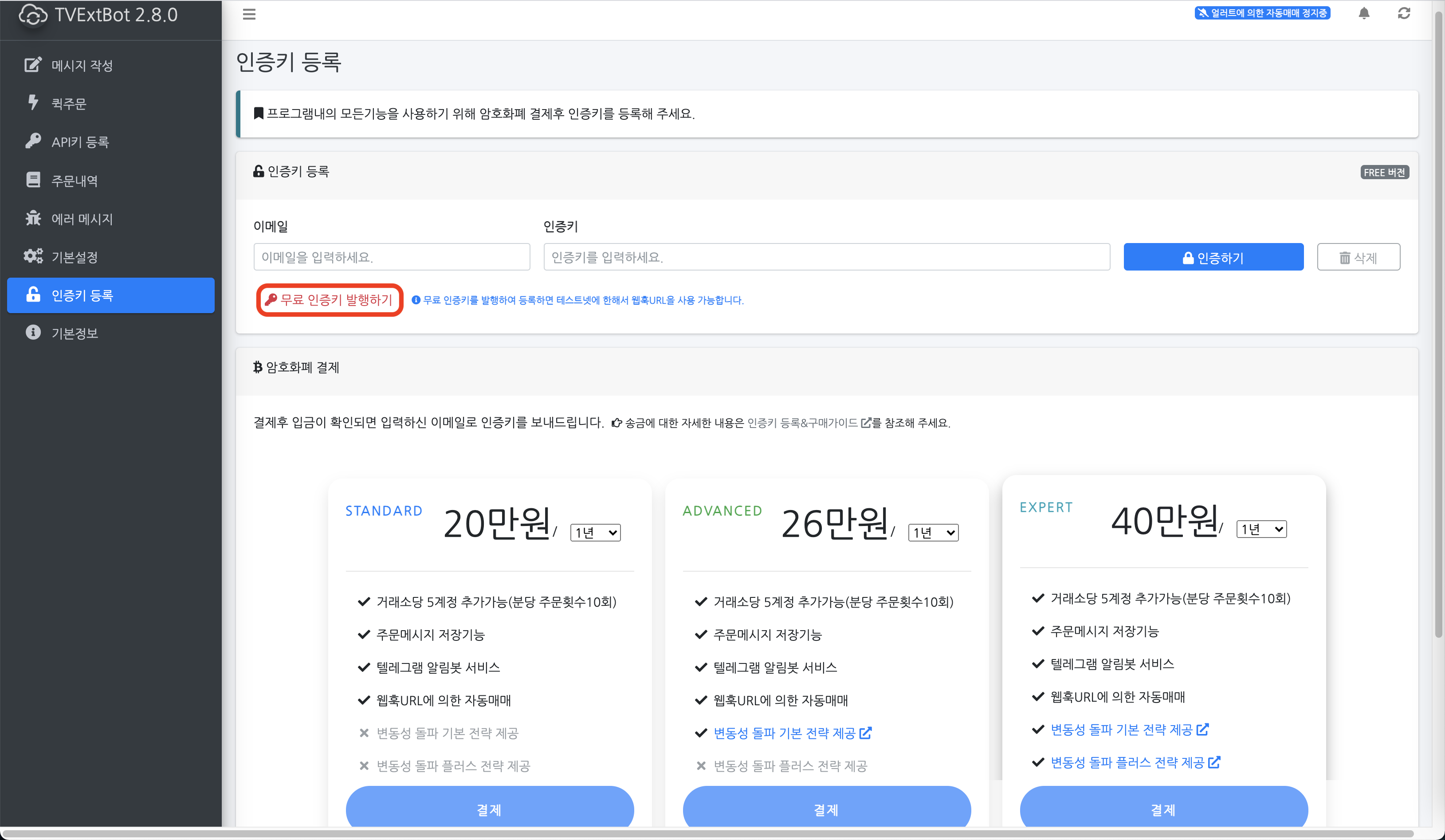Click 무료 인증키 발행하기 link

pyautogui.click(x=329, y=299)
